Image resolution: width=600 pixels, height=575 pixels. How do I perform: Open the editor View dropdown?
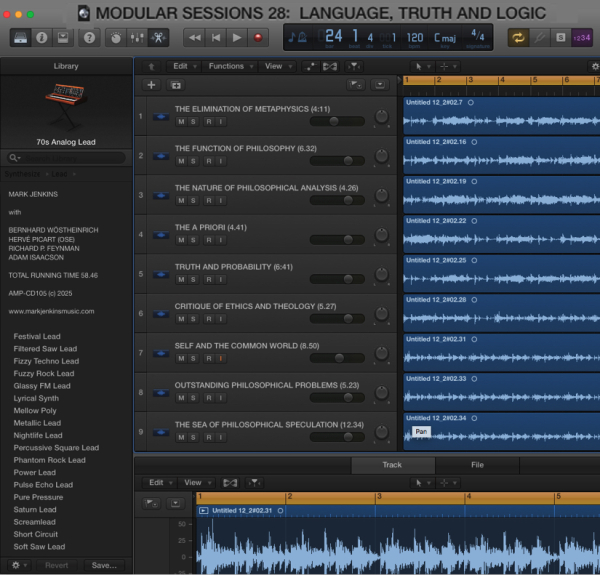195,482
